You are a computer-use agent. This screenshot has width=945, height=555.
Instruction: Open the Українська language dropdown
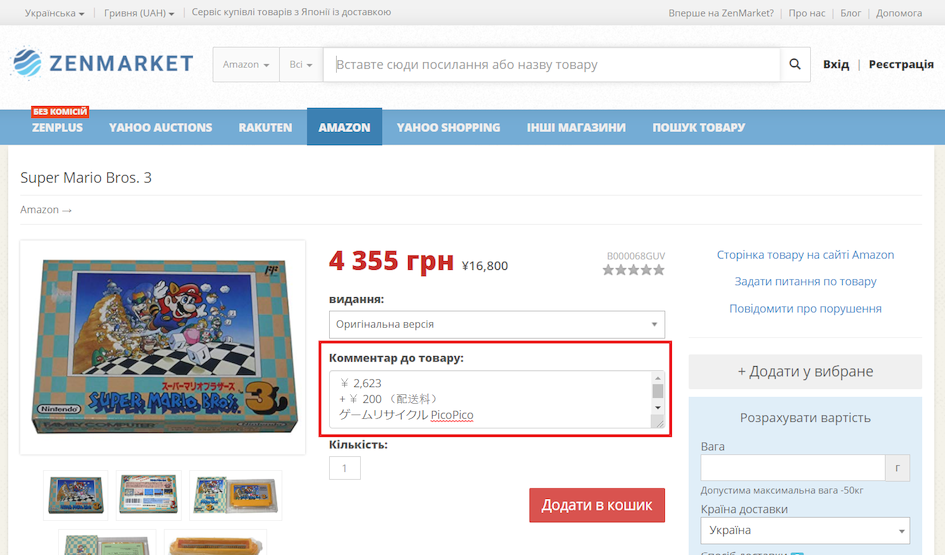coord(54,13)
